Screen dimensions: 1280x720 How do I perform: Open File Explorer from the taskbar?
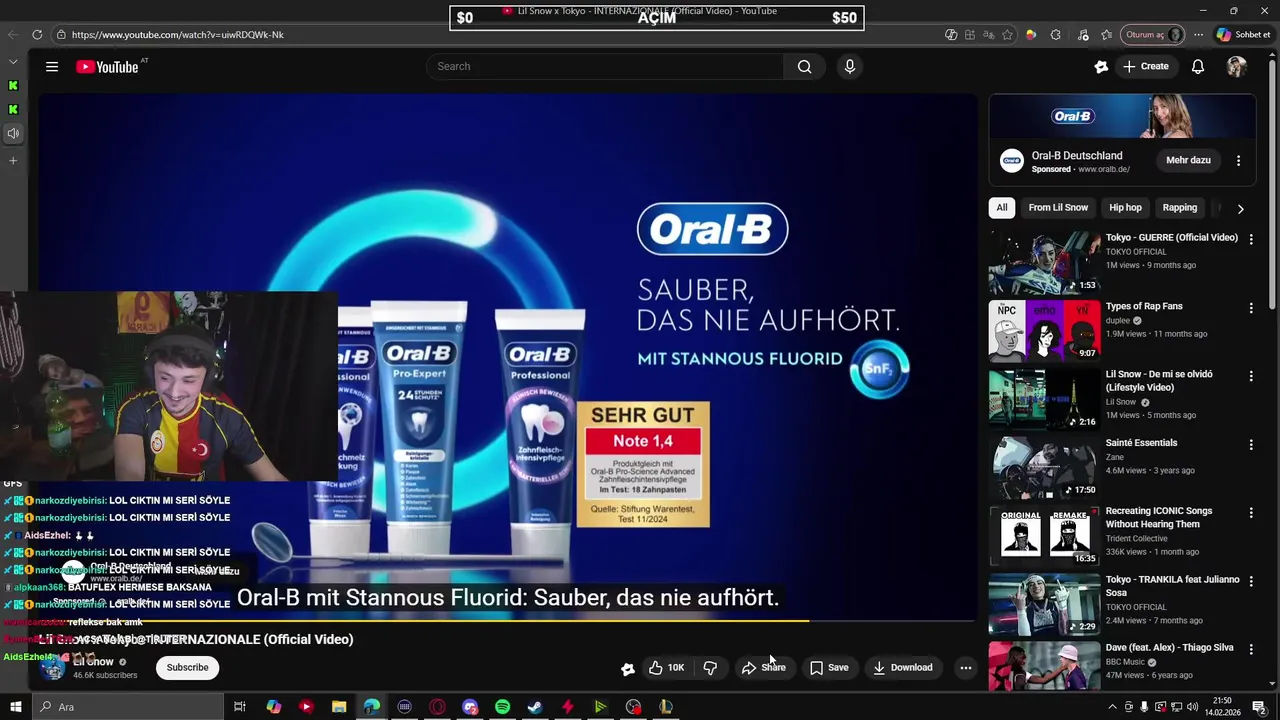(x=339, y=707)
